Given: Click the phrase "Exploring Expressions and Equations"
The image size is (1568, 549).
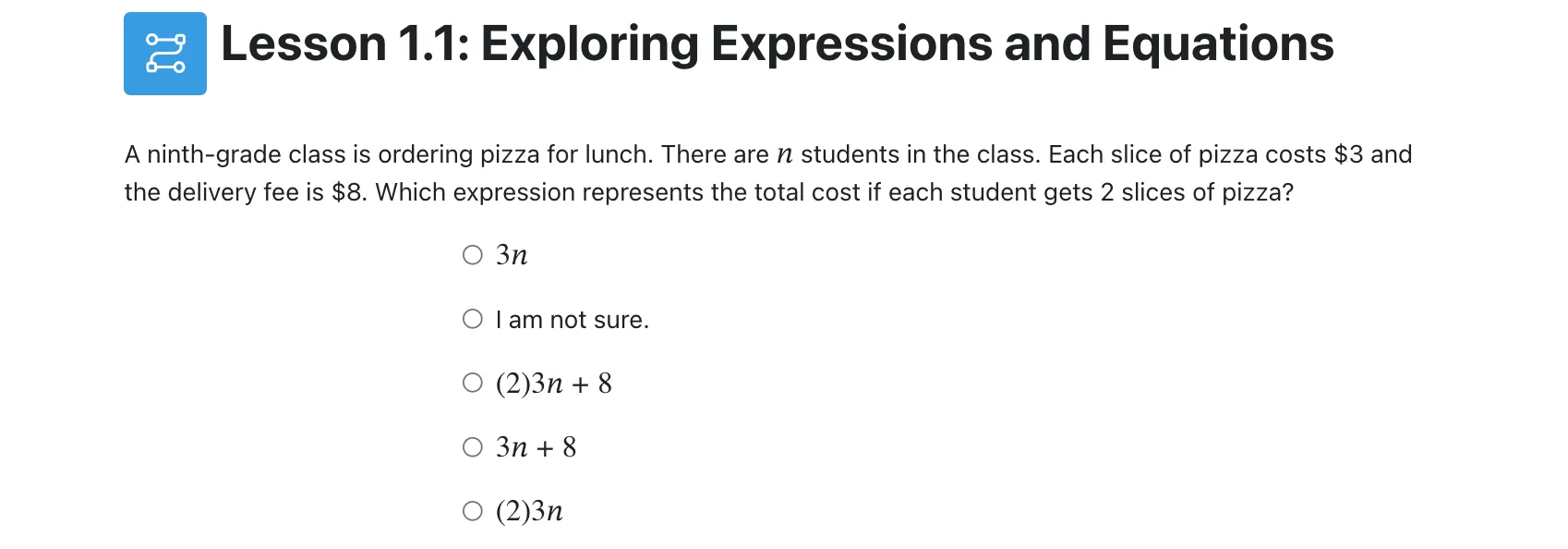Looking at the screenshot, I should 905,43.
